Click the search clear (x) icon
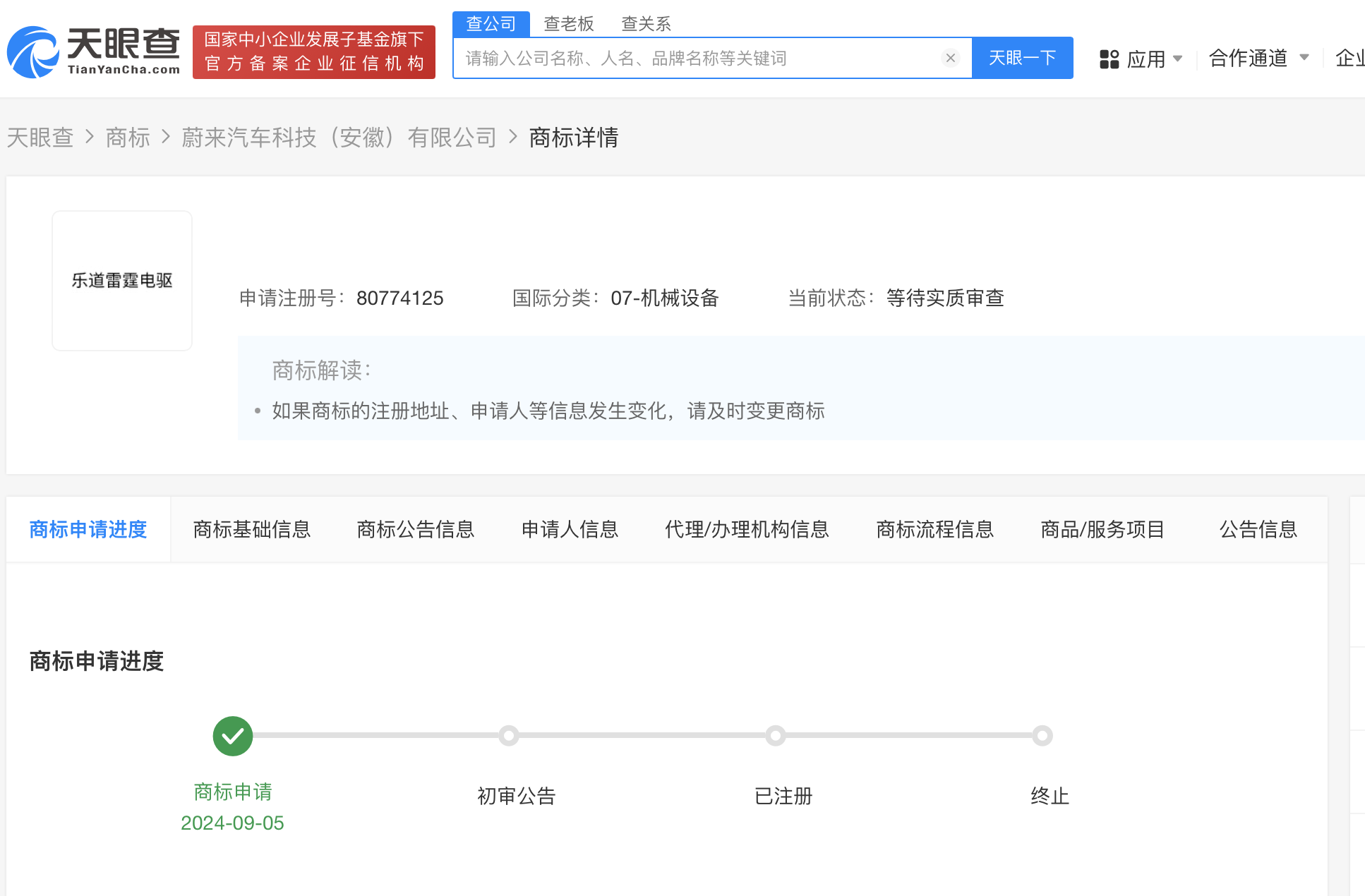 (x=950, y=58)
